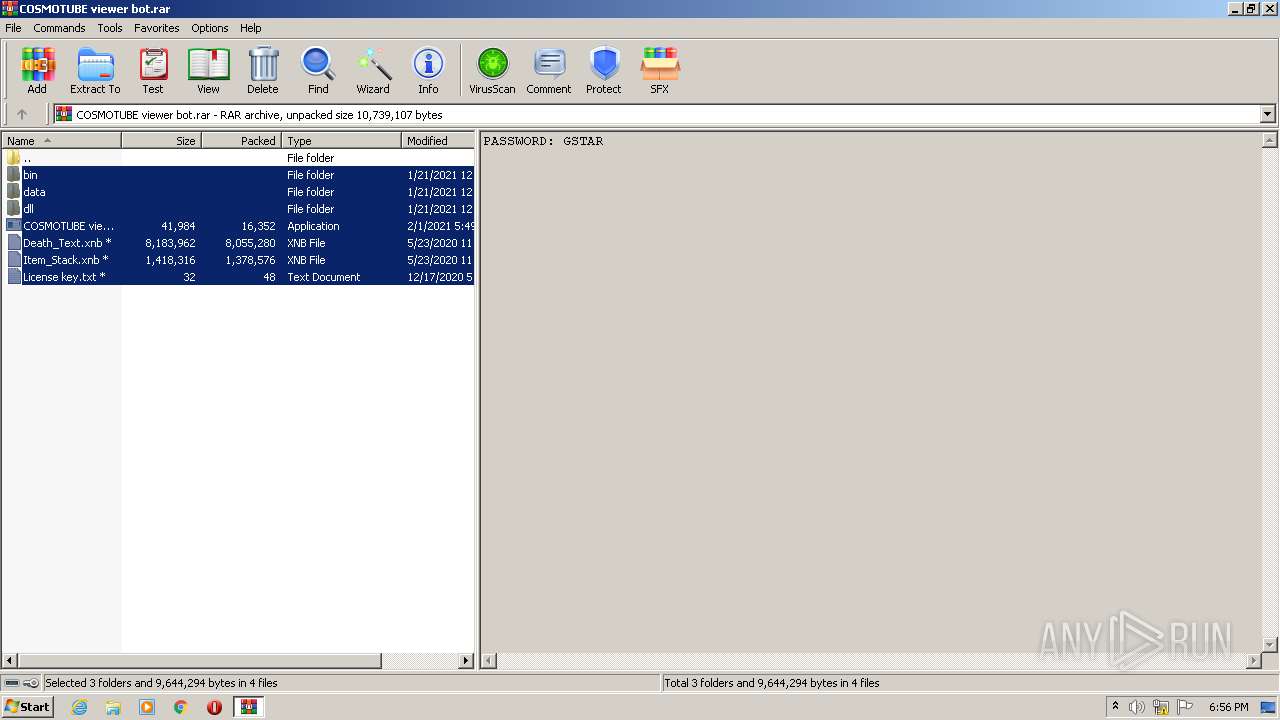Sort by Size column header
The height and width of the screenshot is (720, 1280).
161,141
